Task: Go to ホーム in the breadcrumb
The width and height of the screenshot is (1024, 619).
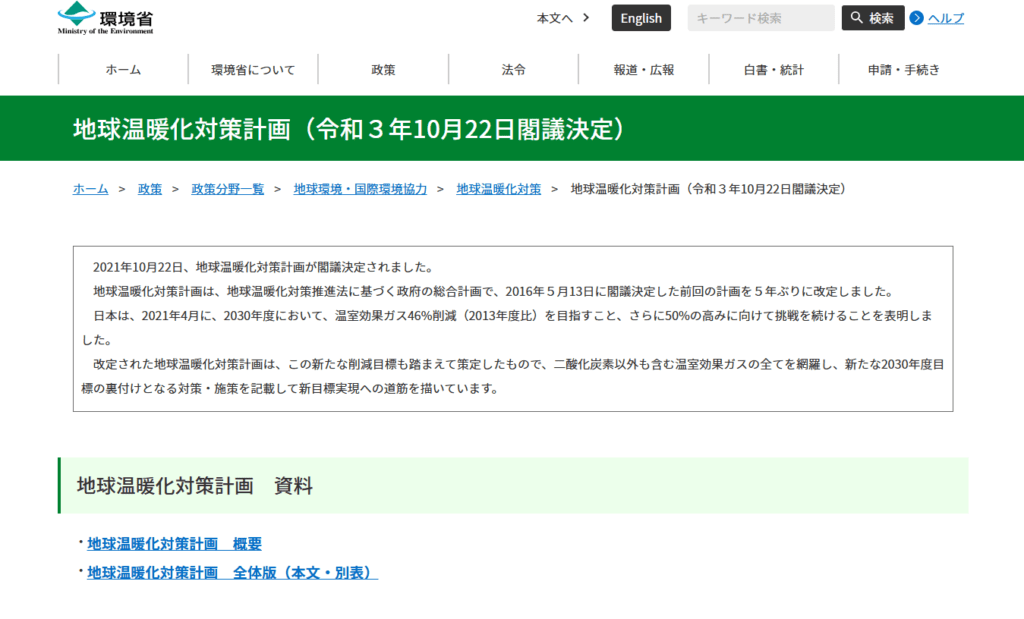Action: click(x=90, y=189)
